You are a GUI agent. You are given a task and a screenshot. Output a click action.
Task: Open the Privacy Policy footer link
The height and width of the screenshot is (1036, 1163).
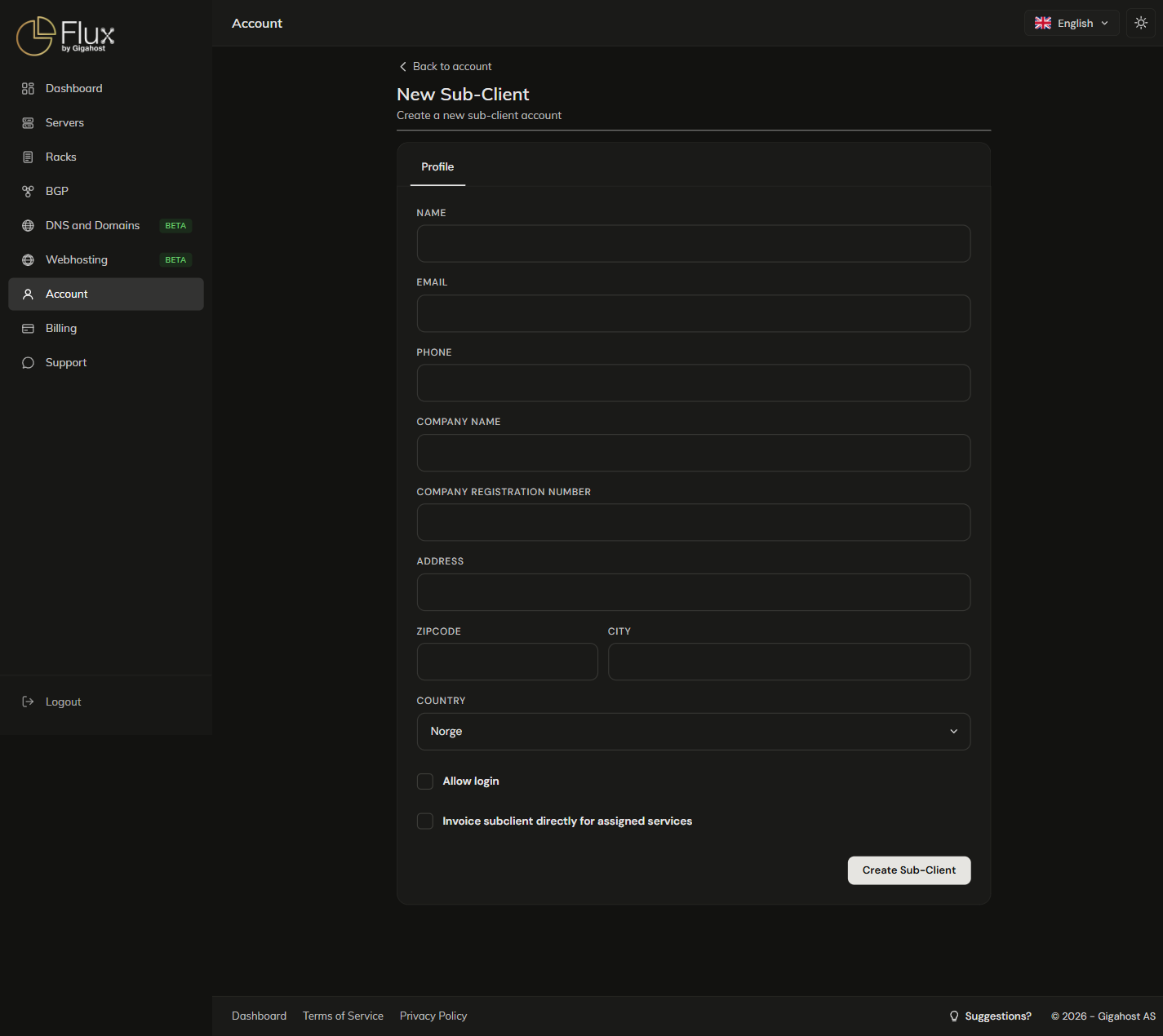433,1016
